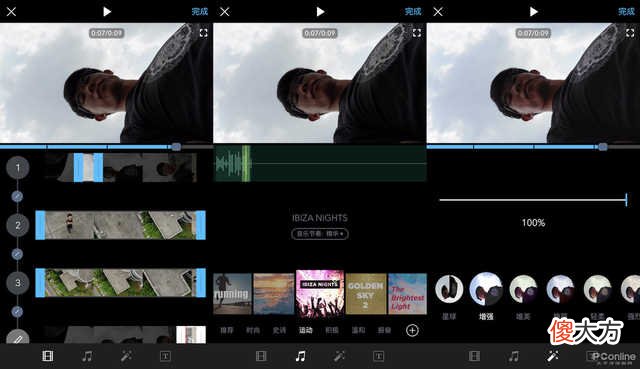The height and width of the screenshot is (369, 640).
Task: Open music note tab on filter screen
Action: [x=513, y=356]
